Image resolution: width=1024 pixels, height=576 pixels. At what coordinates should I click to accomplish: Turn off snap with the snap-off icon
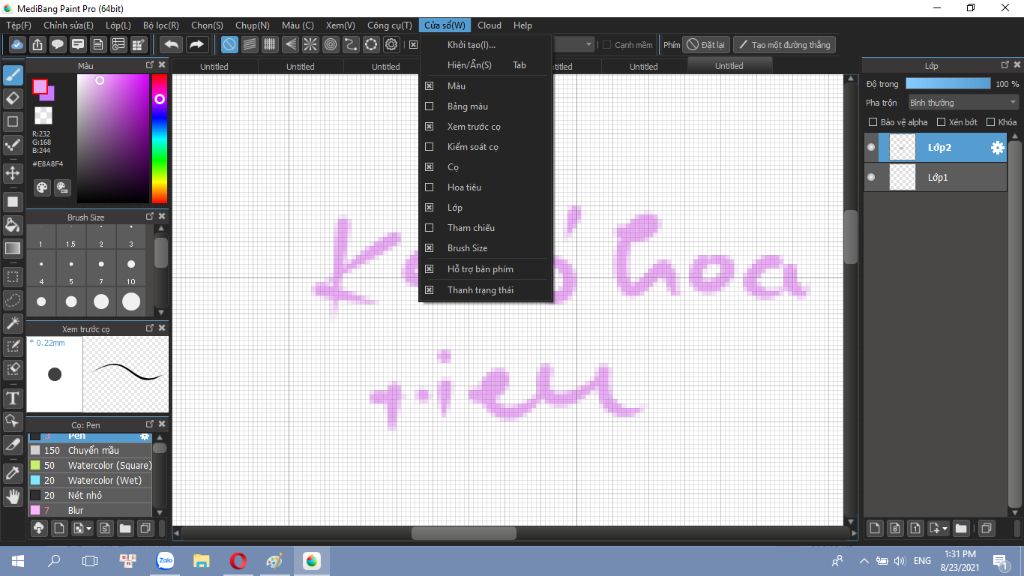click(x=229, y=44)
